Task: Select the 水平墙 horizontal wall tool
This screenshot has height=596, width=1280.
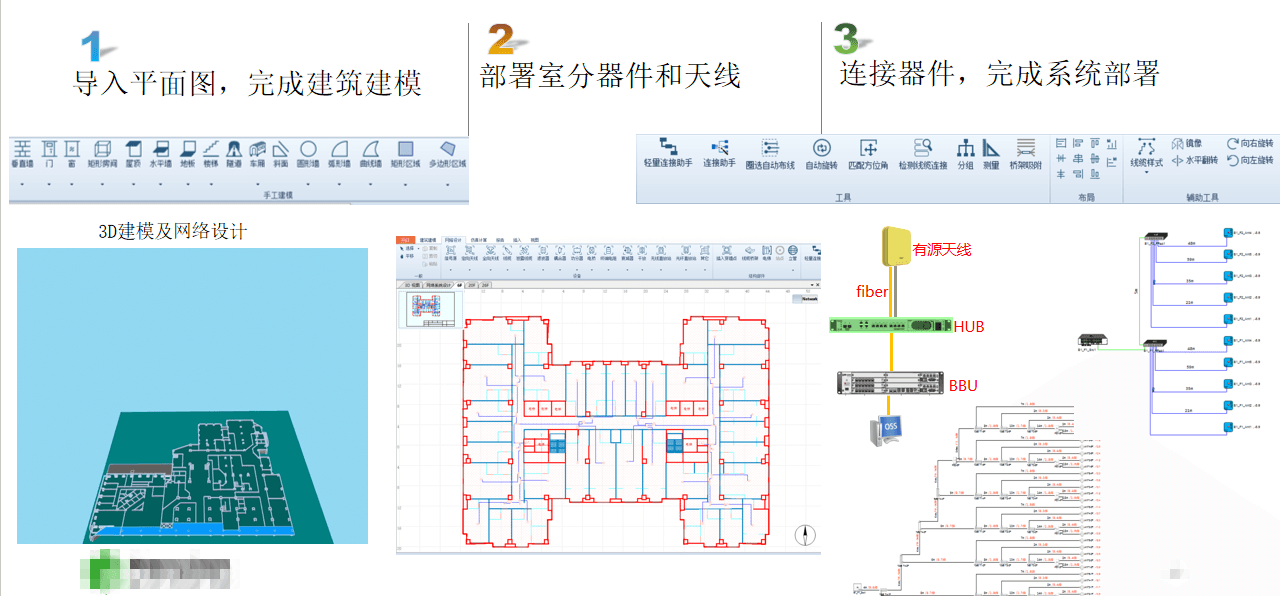Action: [x=160, y=155]
